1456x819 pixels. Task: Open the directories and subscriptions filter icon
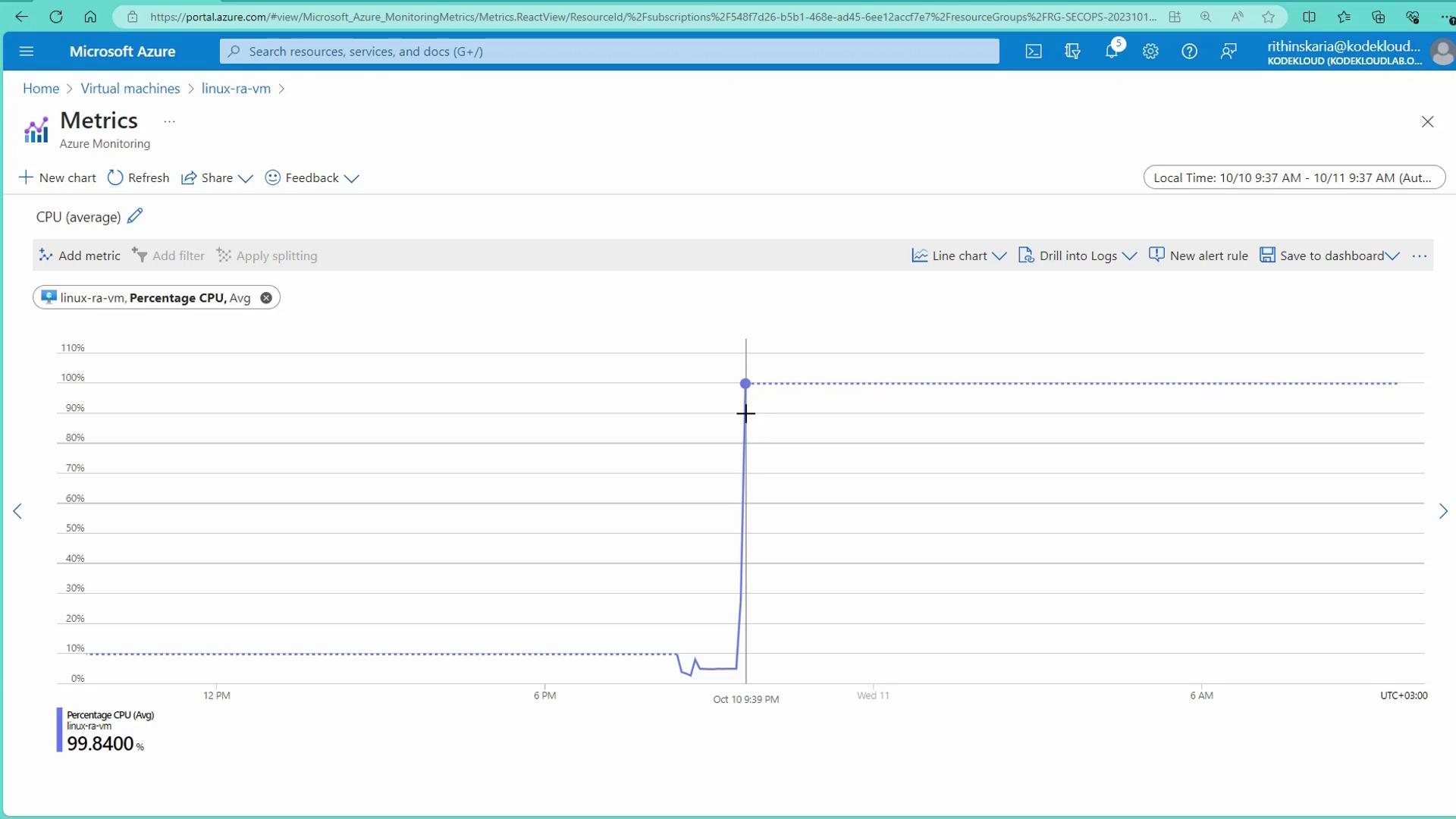pyautogui.click(x=1072, y=52)
